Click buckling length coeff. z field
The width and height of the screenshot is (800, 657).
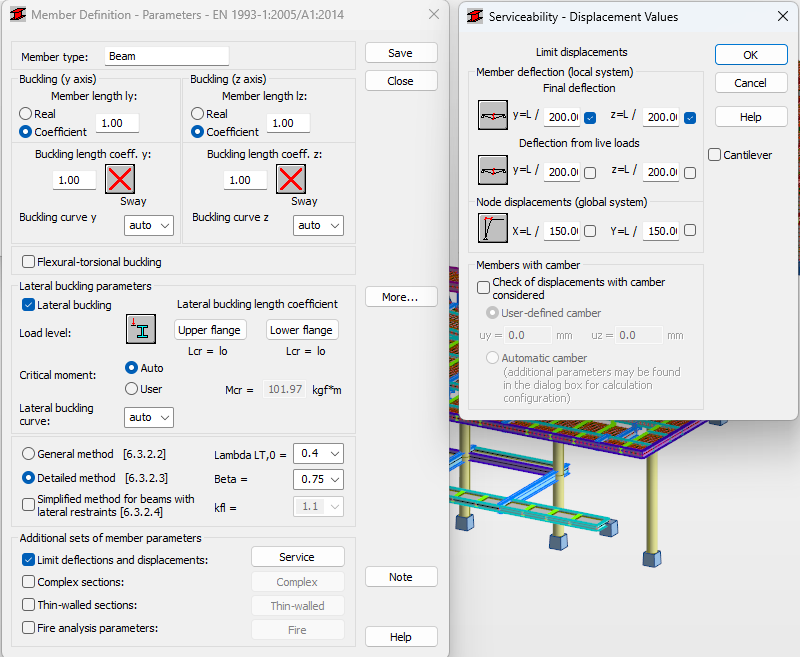coord(245,180)
